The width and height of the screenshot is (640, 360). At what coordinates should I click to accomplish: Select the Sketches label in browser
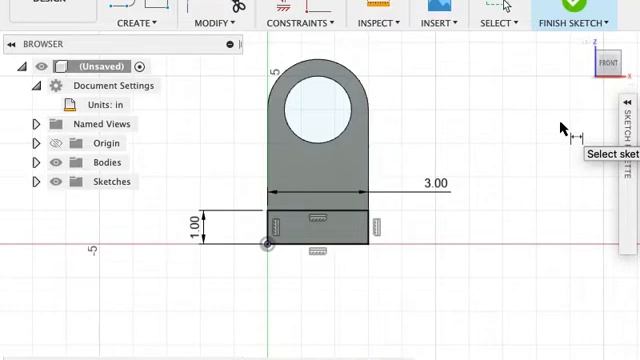(112, 182)
